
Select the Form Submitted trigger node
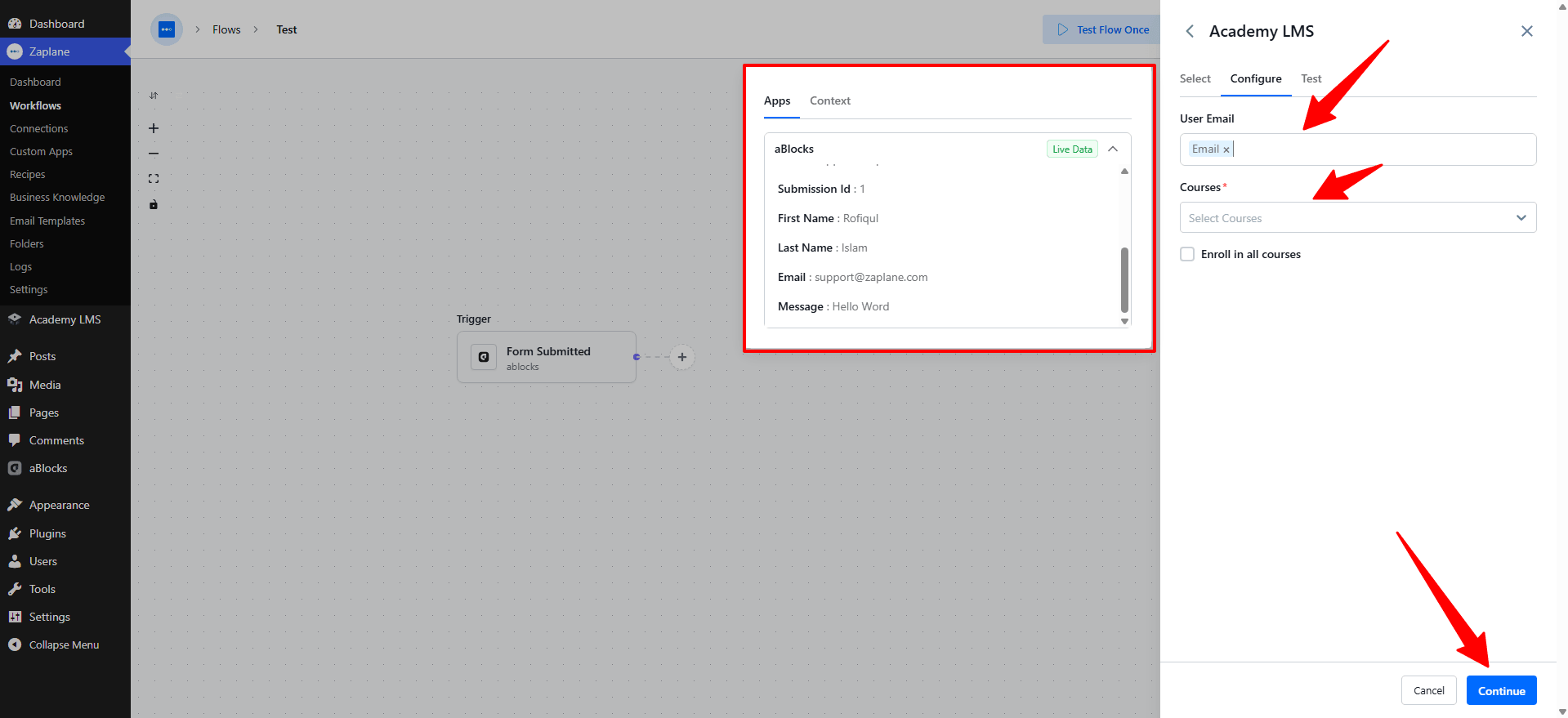point(547,357)
